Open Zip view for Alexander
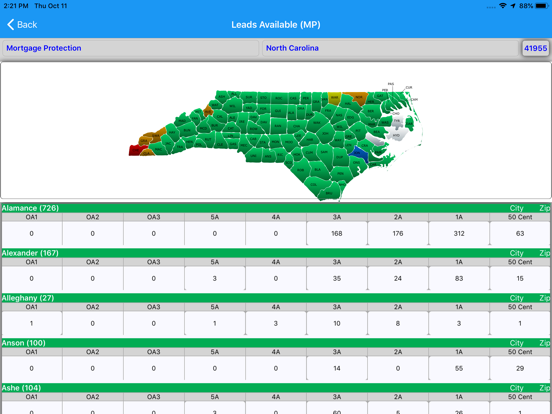This screenshot has height=414, width=552. tap(545, 253)
